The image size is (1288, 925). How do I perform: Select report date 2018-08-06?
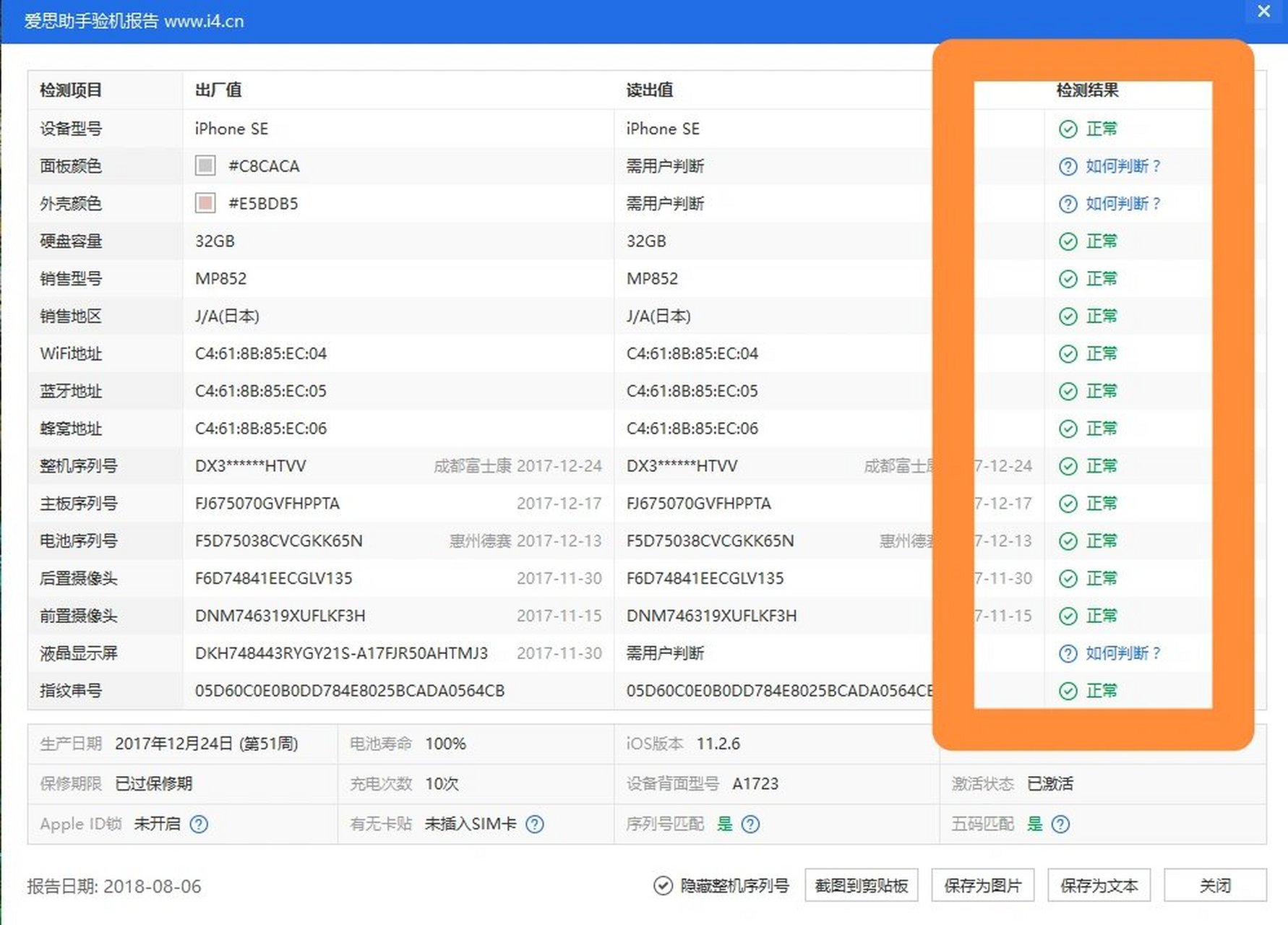pyautogui.click(x=153, y=887)
